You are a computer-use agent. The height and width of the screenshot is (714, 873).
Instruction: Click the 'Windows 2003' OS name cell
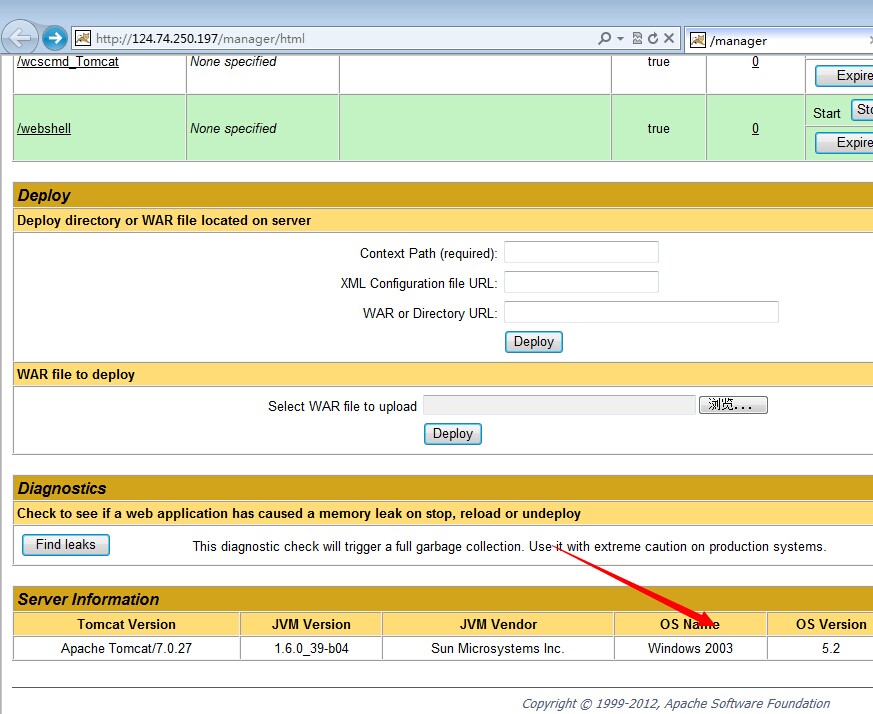point(690,648)
